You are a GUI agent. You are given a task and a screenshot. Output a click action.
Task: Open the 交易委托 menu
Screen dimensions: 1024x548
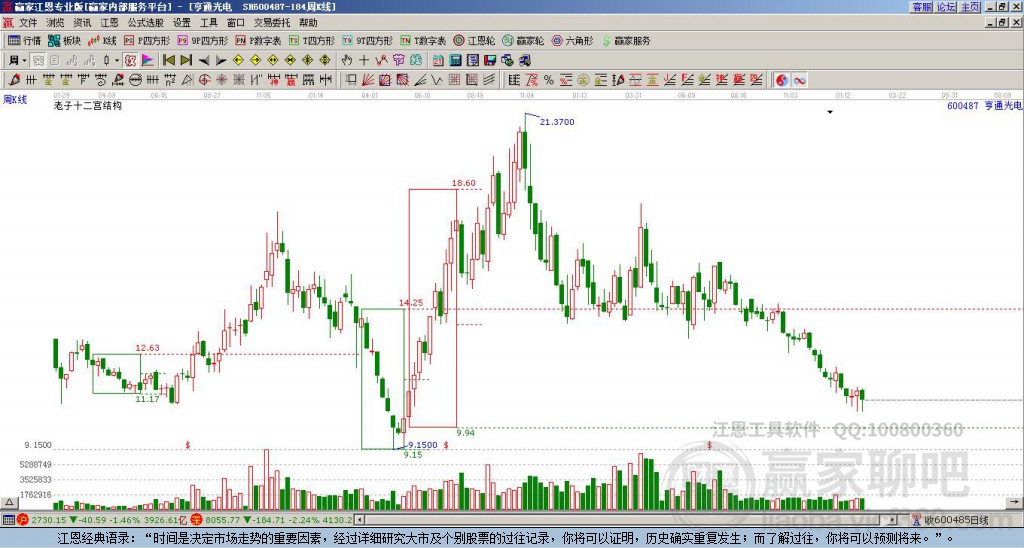point(272,23)
